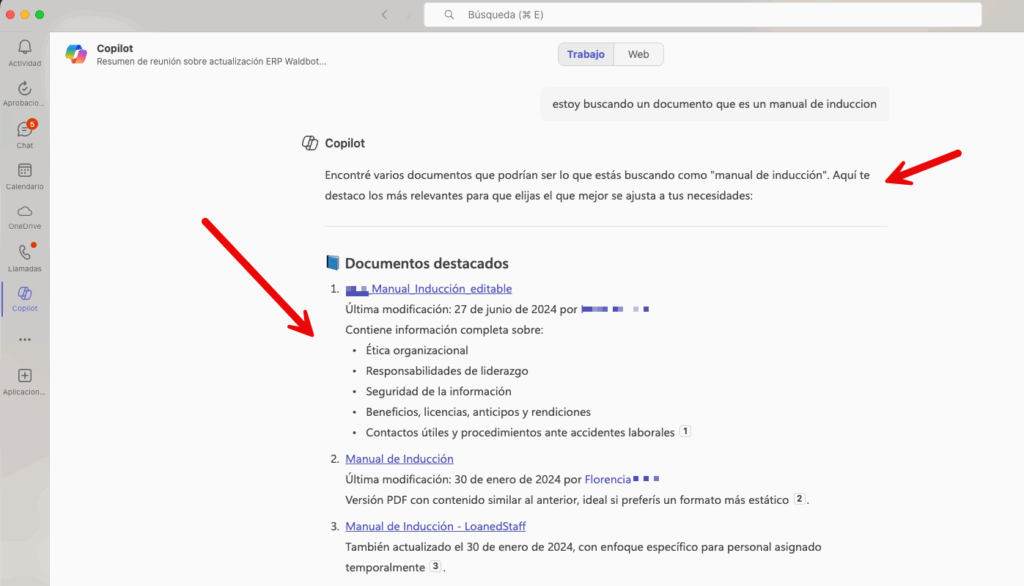
Task: Open Manual de Inducción - LoanedStaff link
Action: (x=435, y=526)
